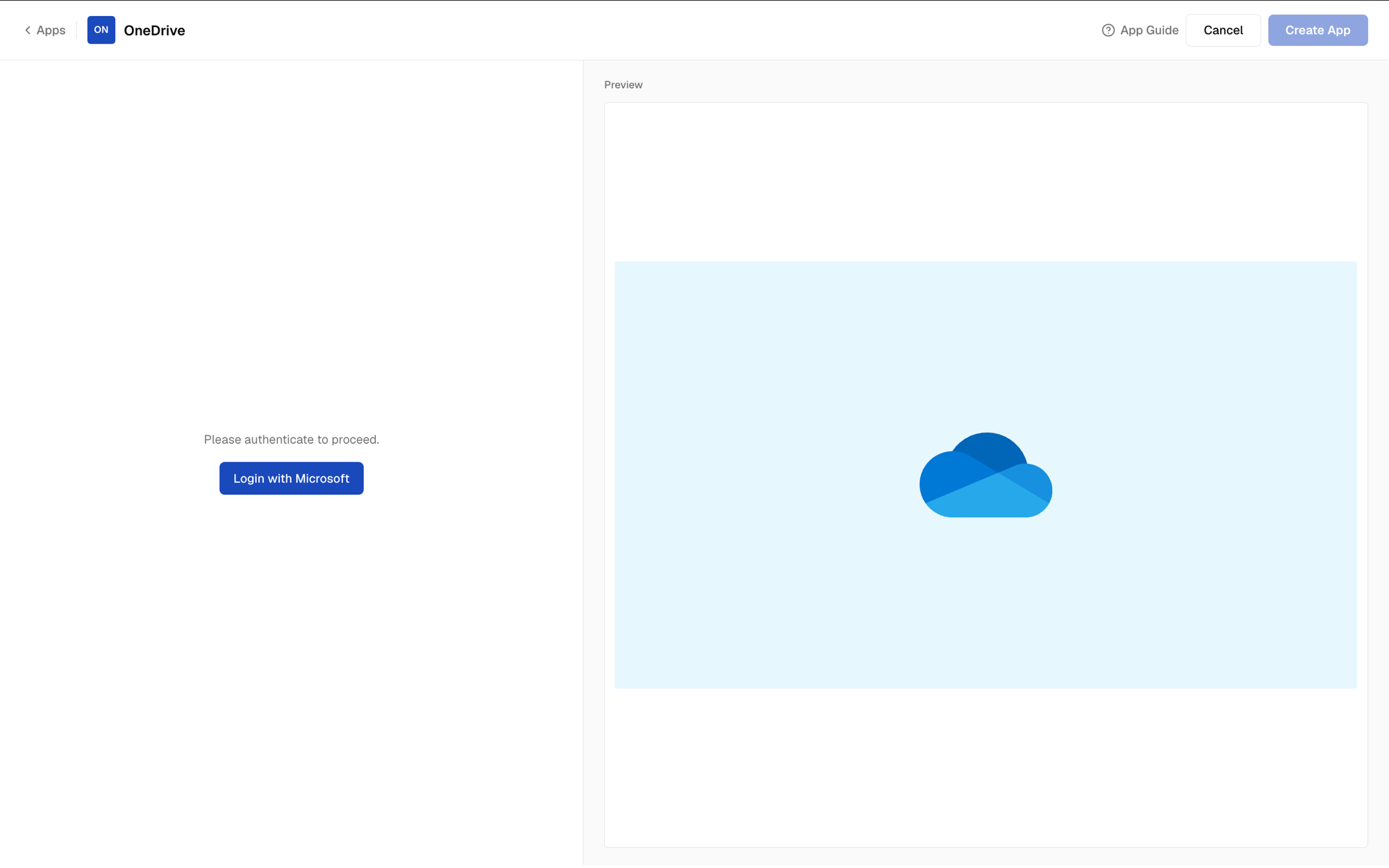The height and width of the screenshot is (868, 1389).
Task: Click the Preview panel label
Action: coord(624,85)
